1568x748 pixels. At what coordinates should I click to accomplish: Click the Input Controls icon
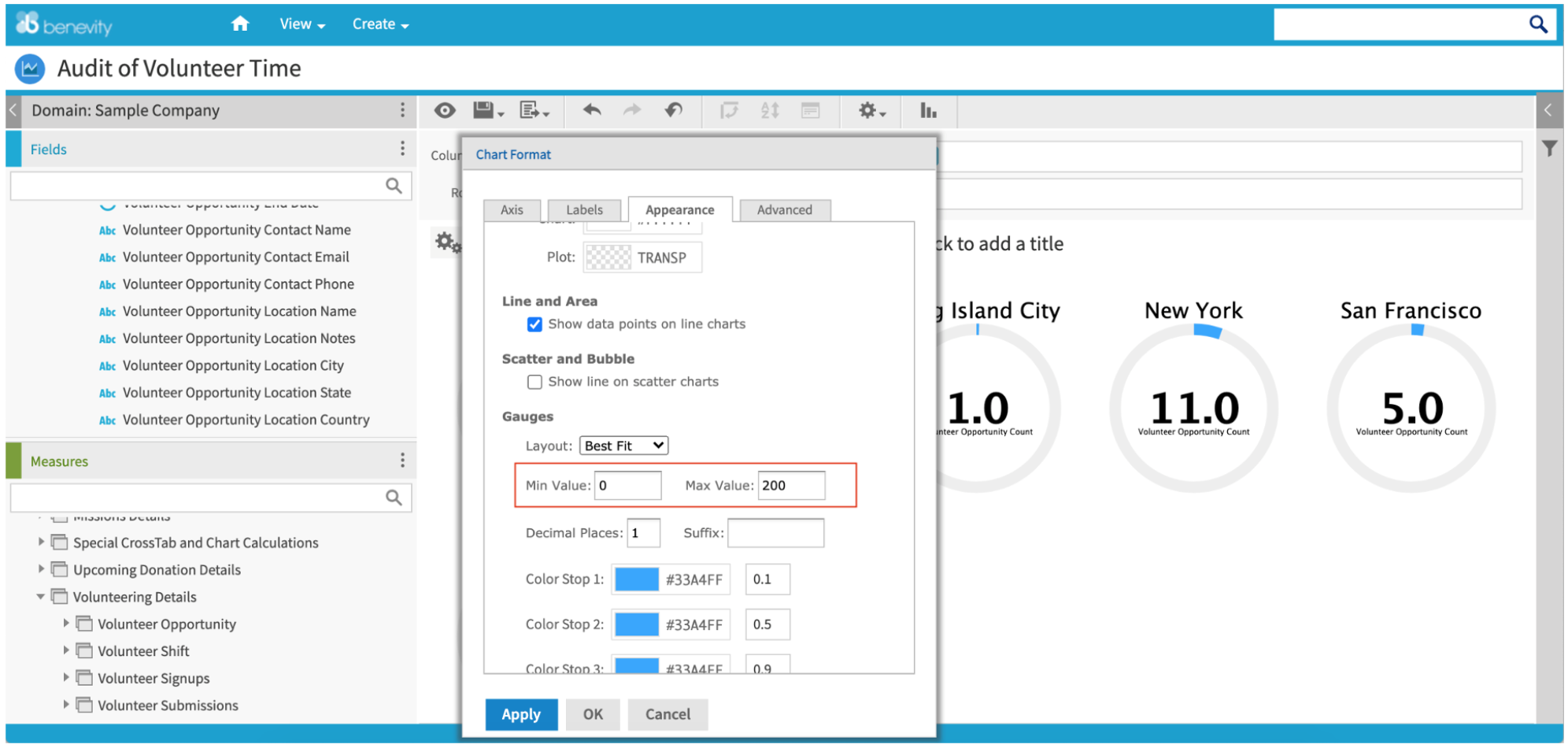pos(811,110)
